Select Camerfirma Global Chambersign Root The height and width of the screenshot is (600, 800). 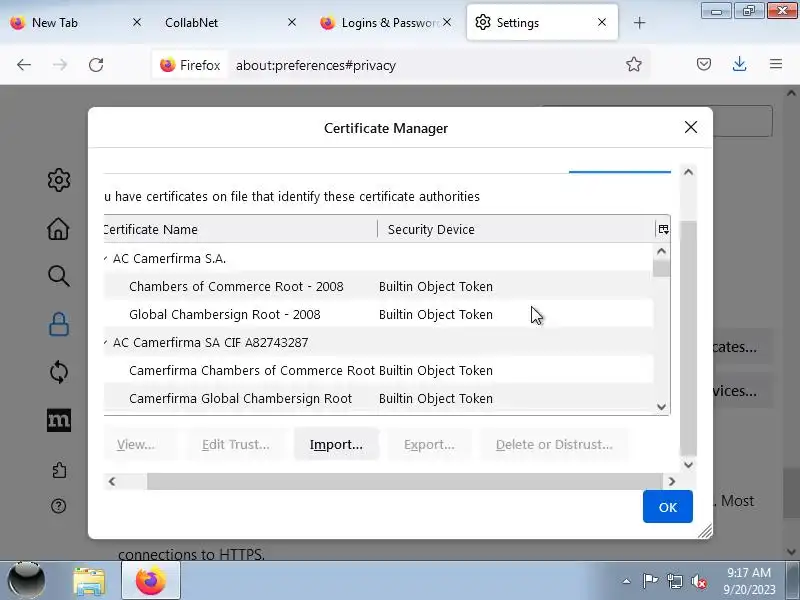click(x=378, y=398)
